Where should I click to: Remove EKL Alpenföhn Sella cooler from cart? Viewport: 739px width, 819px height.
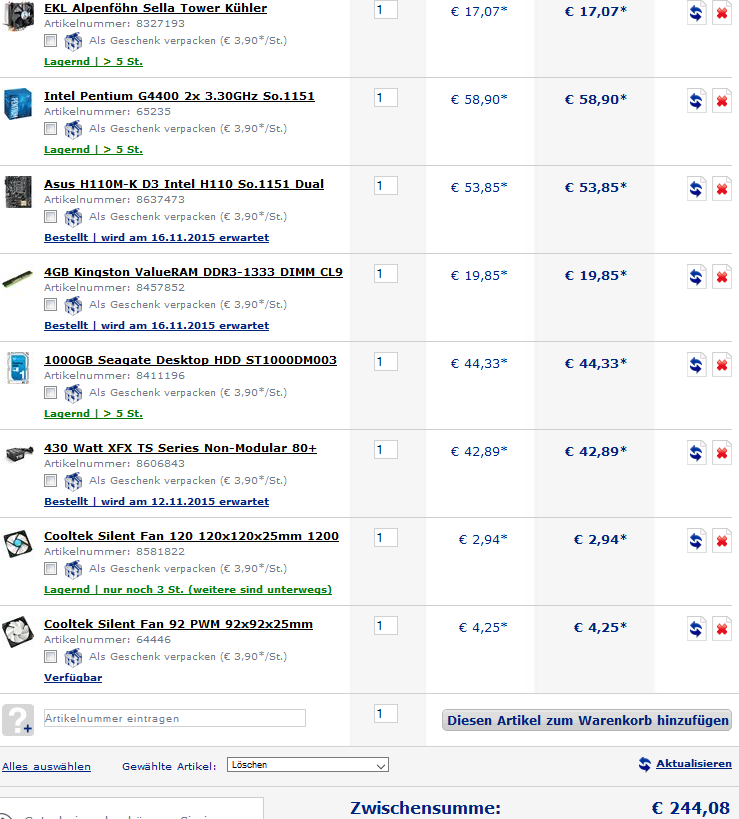(x=722, y=13)
